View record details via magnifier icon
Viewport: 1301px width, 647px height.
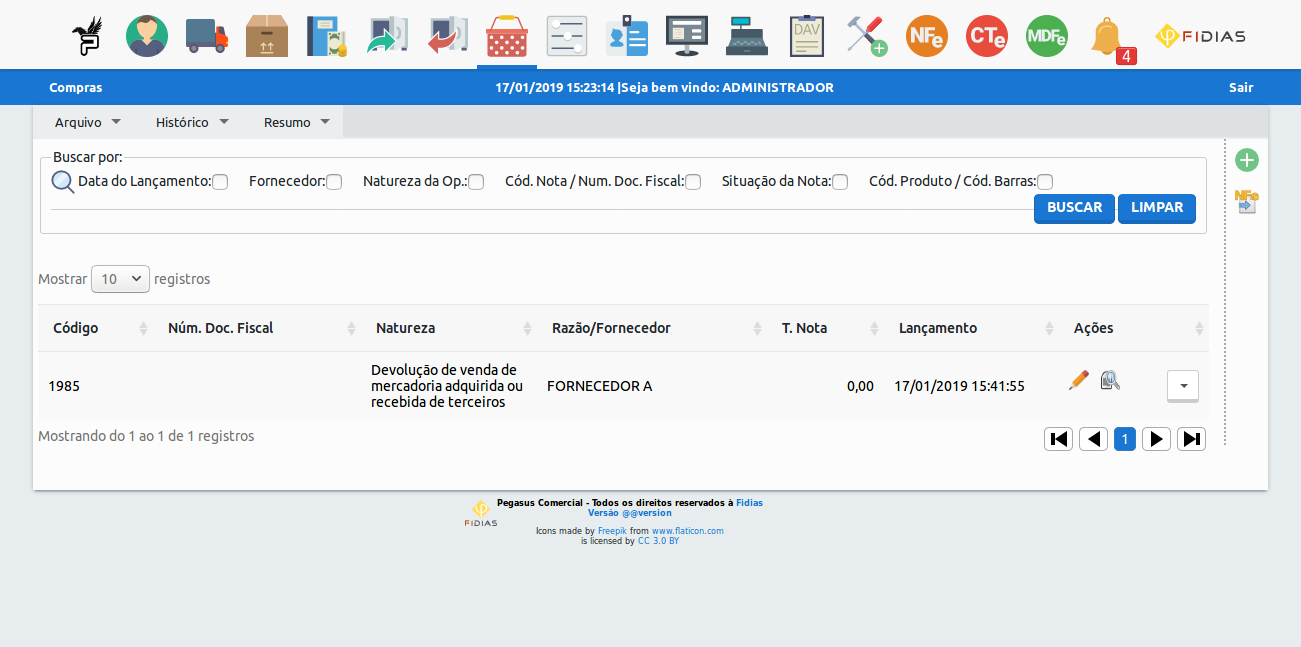(1109, 381)
